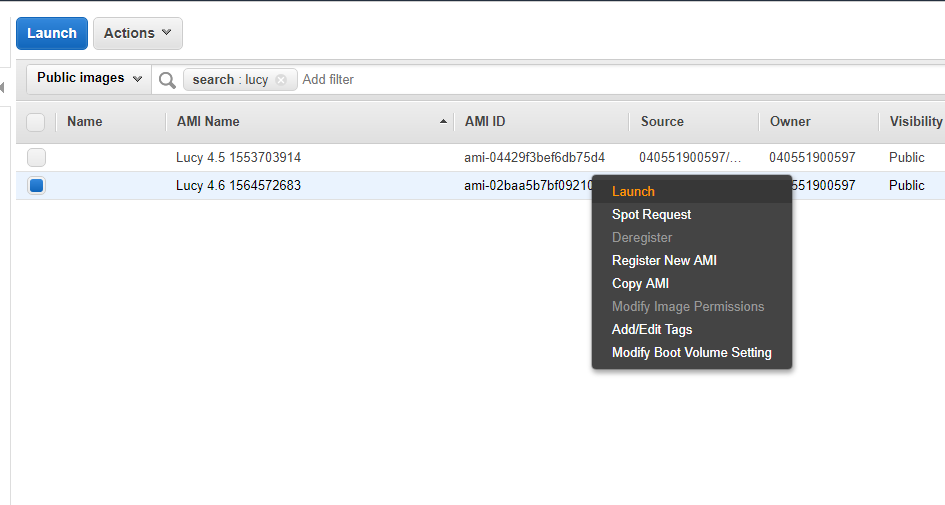Click the blue Launch button

coord(52,33)
